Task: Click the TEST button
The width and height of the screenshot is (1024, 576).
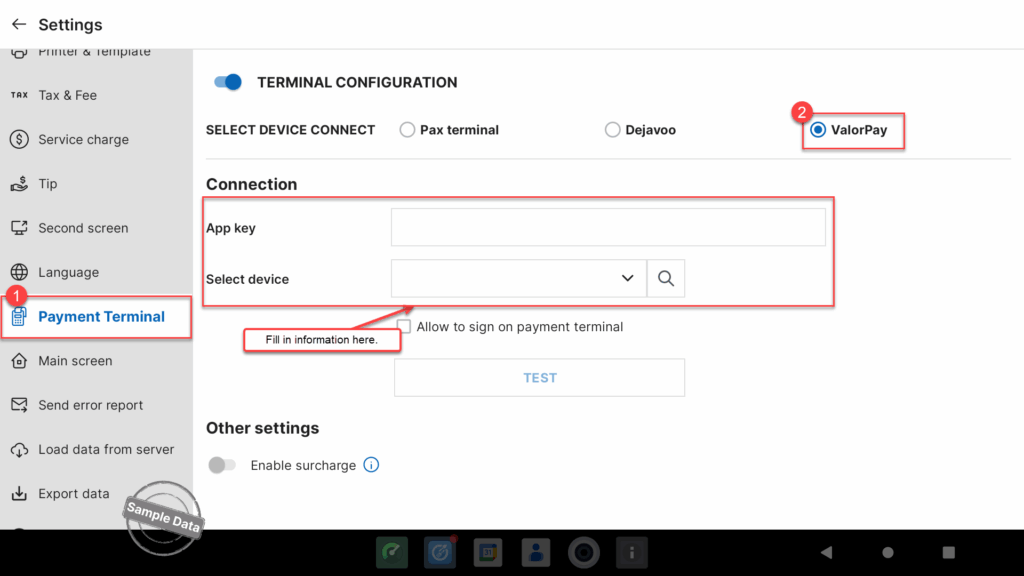Action: [539, 378]
